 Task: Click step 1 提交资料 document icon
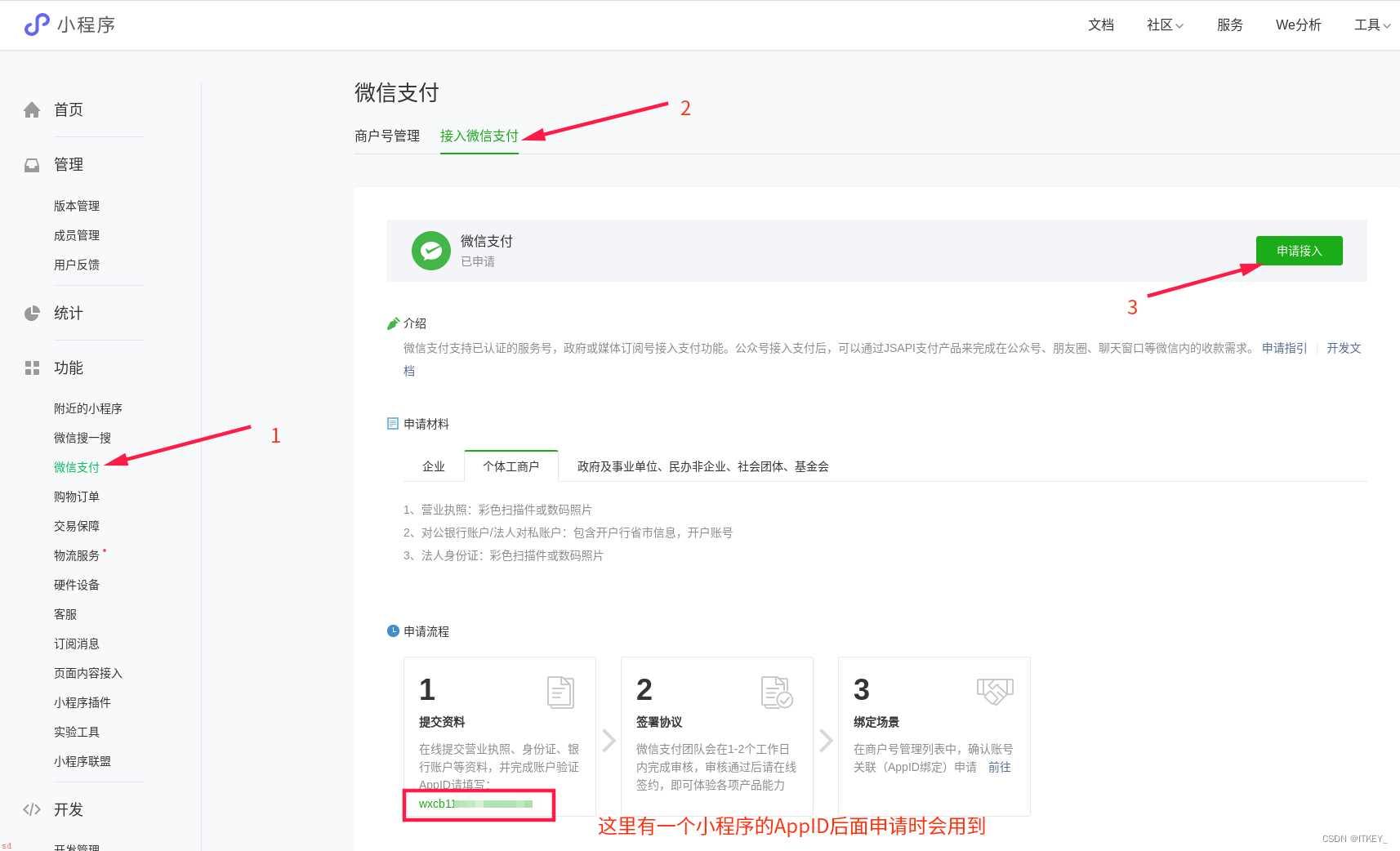tap(561, 693)
